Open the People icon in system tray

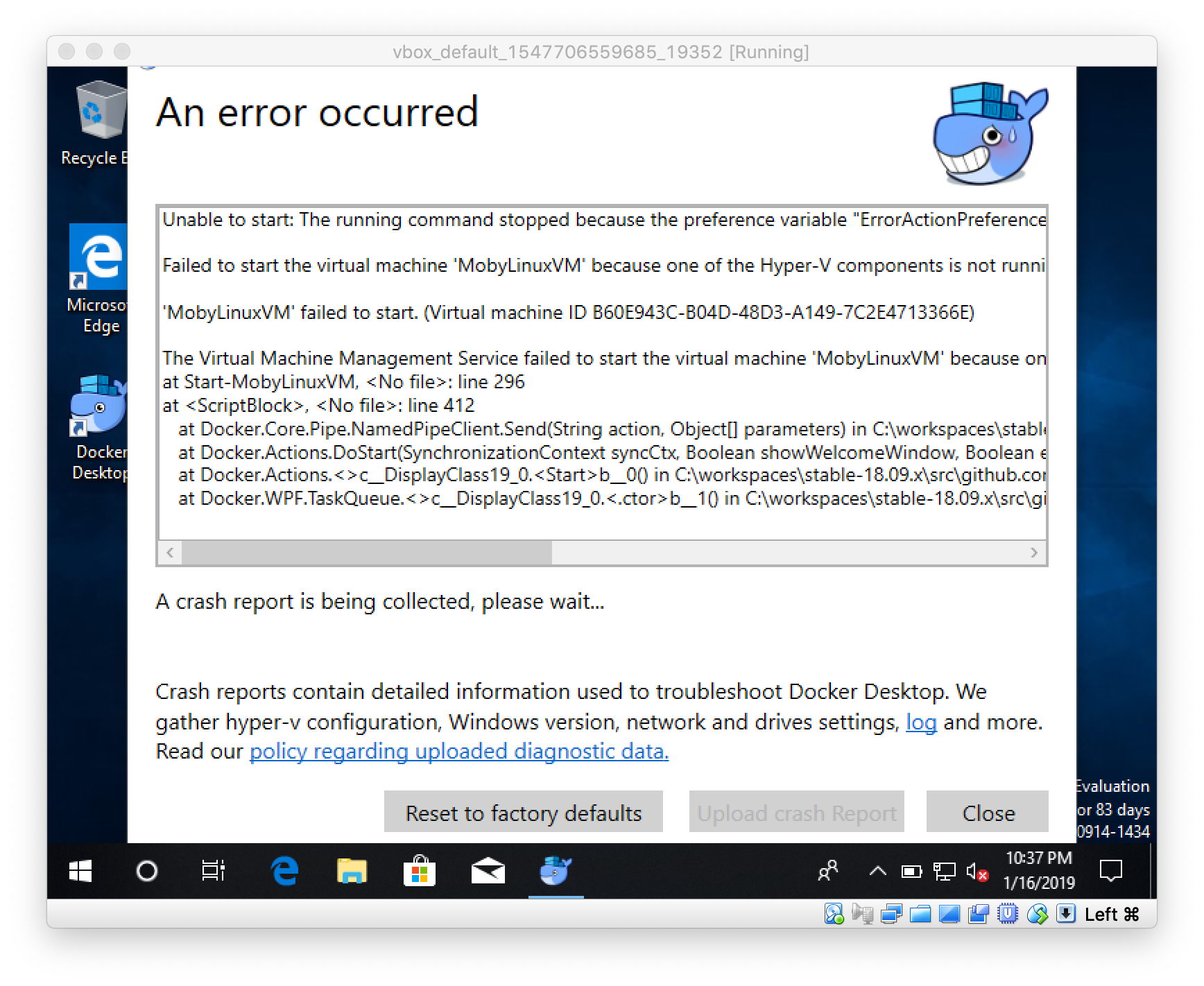point(828,871)
